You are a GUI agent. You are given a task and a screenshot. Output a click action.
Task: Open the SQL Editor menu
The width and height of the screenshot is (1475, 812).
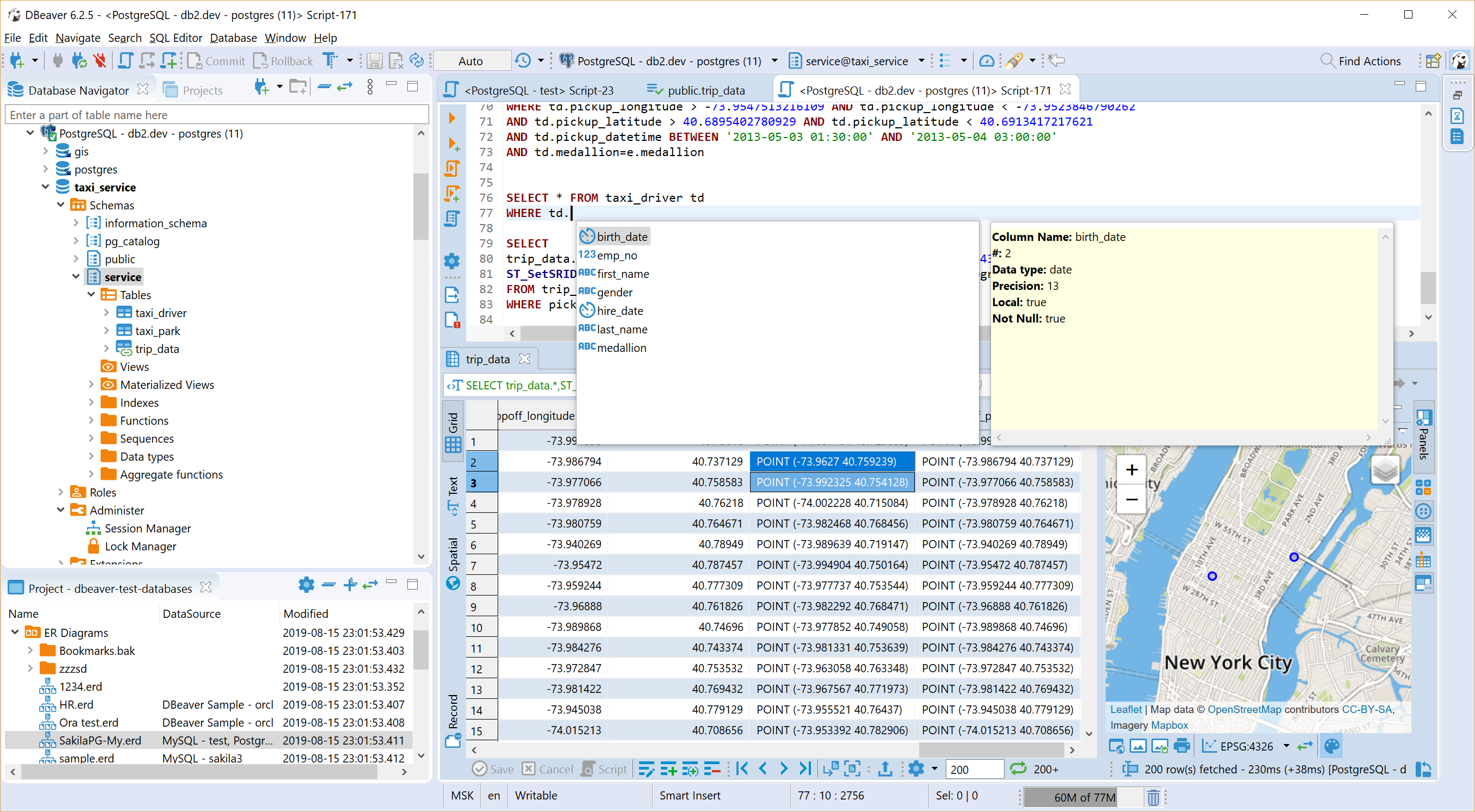[x=175, y=38]
